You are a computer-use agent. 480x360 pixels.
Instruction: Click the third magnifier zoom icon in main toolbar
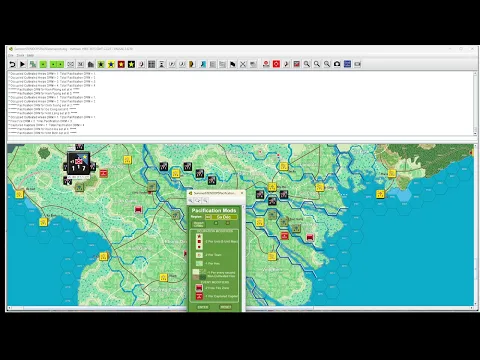point(327,64)
